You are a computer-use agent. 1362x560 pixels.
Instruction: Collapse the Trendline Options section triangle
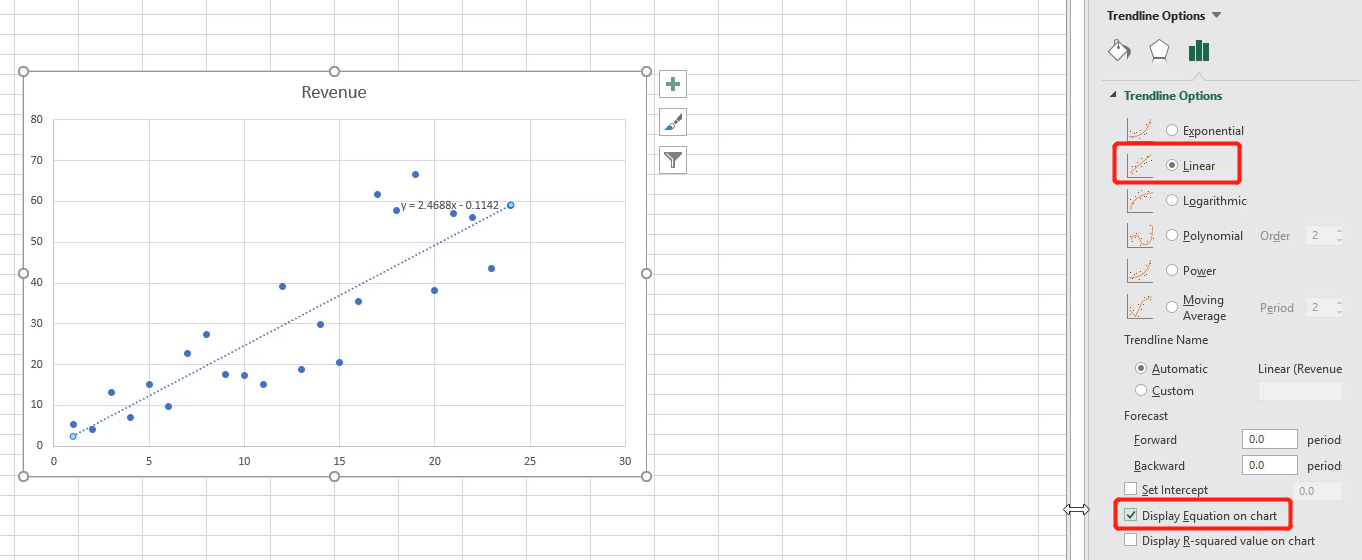pos(1113,95)
